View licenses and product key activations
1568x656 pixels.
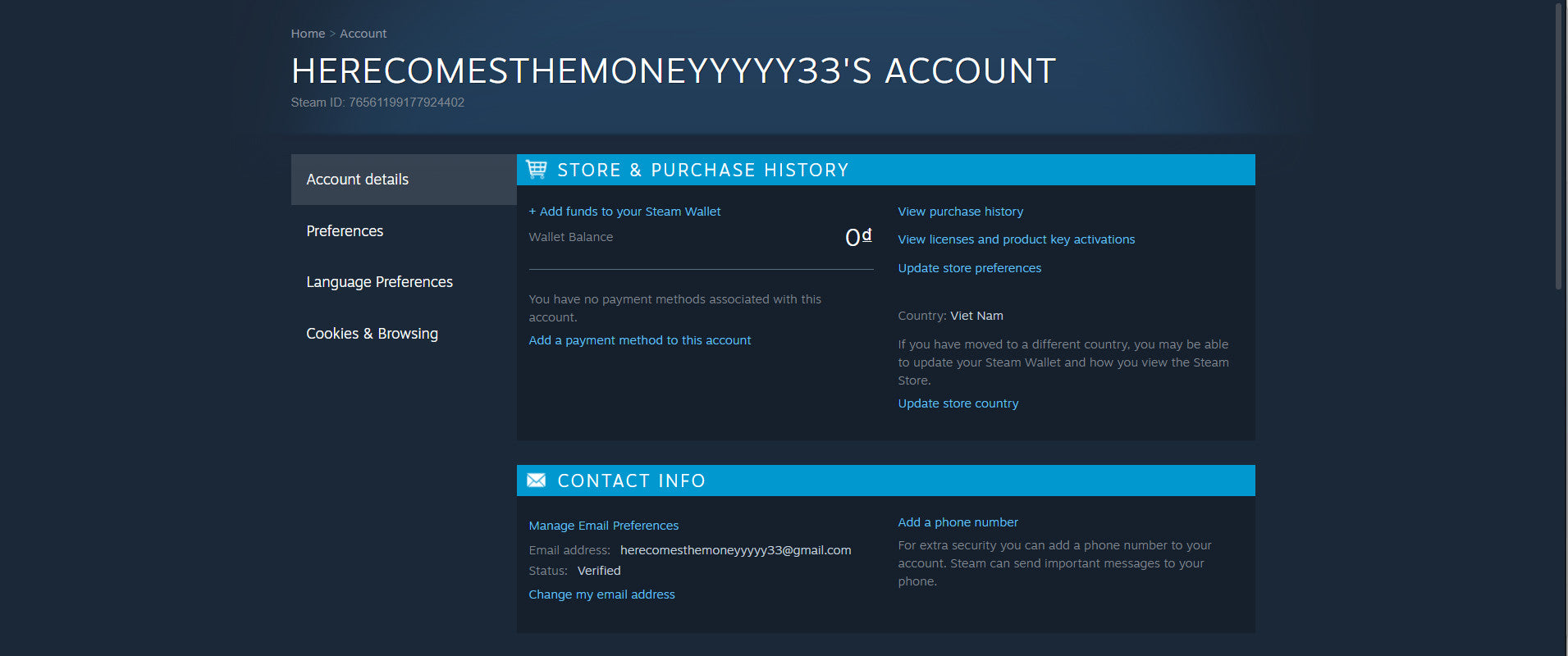pyautogui.click(x=1016, y=239)
